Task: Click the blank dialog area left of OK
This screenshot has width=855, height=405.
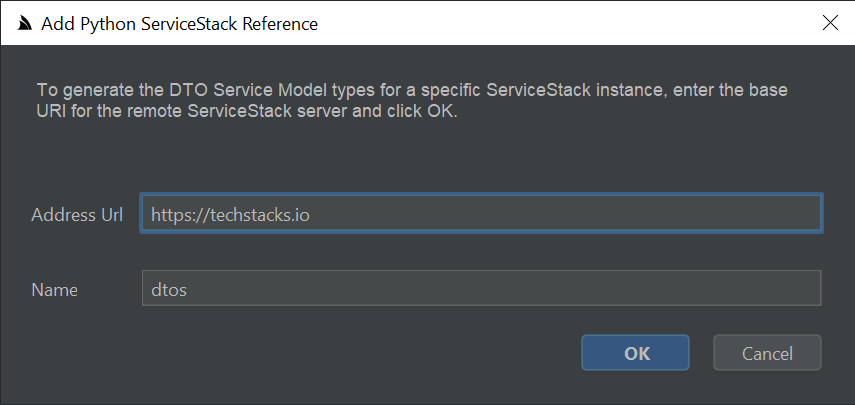Action: coord(300,353)
